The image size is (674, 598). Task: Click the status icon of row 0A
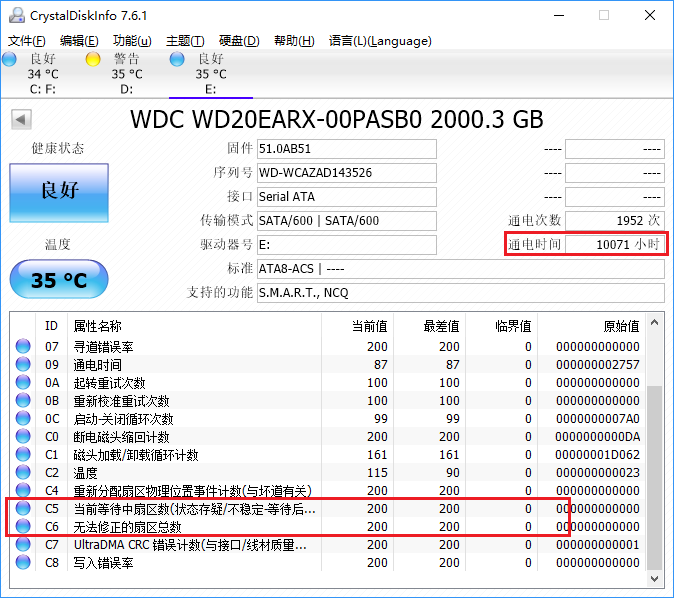[x=23, y=382]
